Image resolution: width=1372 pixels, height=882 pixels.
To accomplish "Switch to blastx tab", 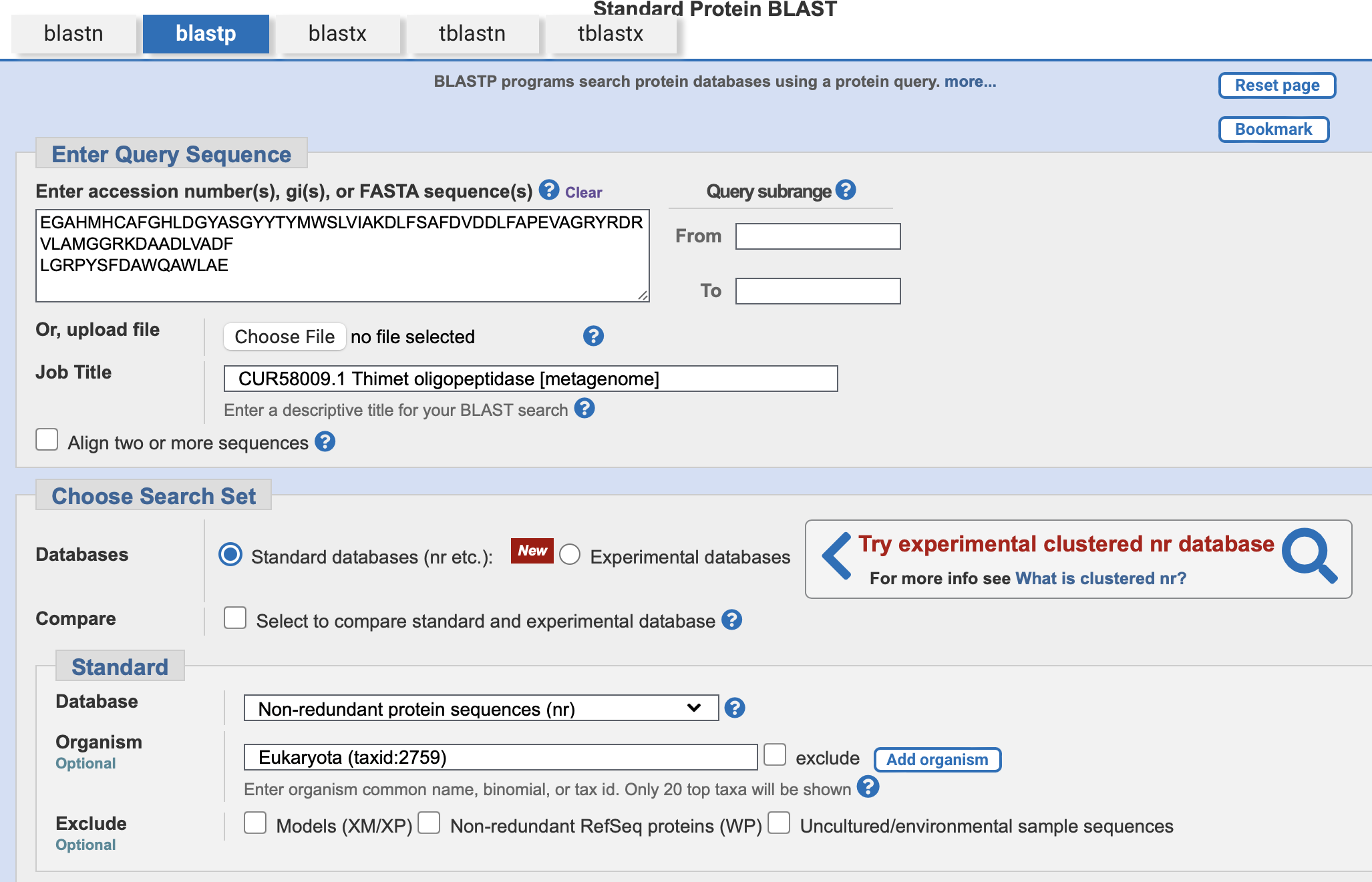I will point(337,33).
